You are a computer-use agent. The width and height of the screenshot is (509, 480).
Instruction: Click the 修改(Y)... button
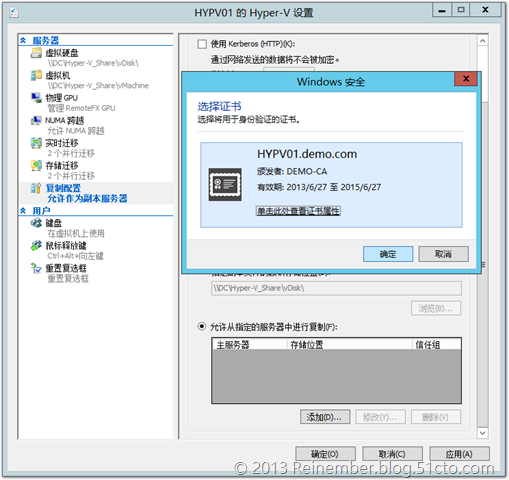click(380, 417)
